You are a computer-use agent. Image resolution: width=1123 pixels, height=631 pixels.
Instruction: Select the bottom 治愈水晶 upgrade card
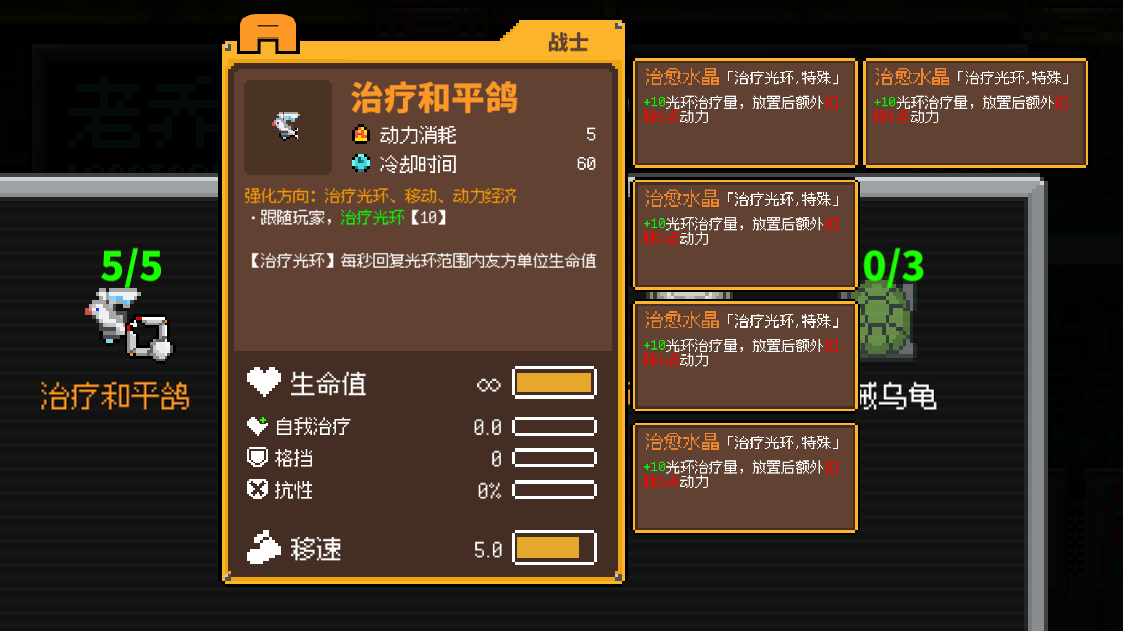point(745,478)
